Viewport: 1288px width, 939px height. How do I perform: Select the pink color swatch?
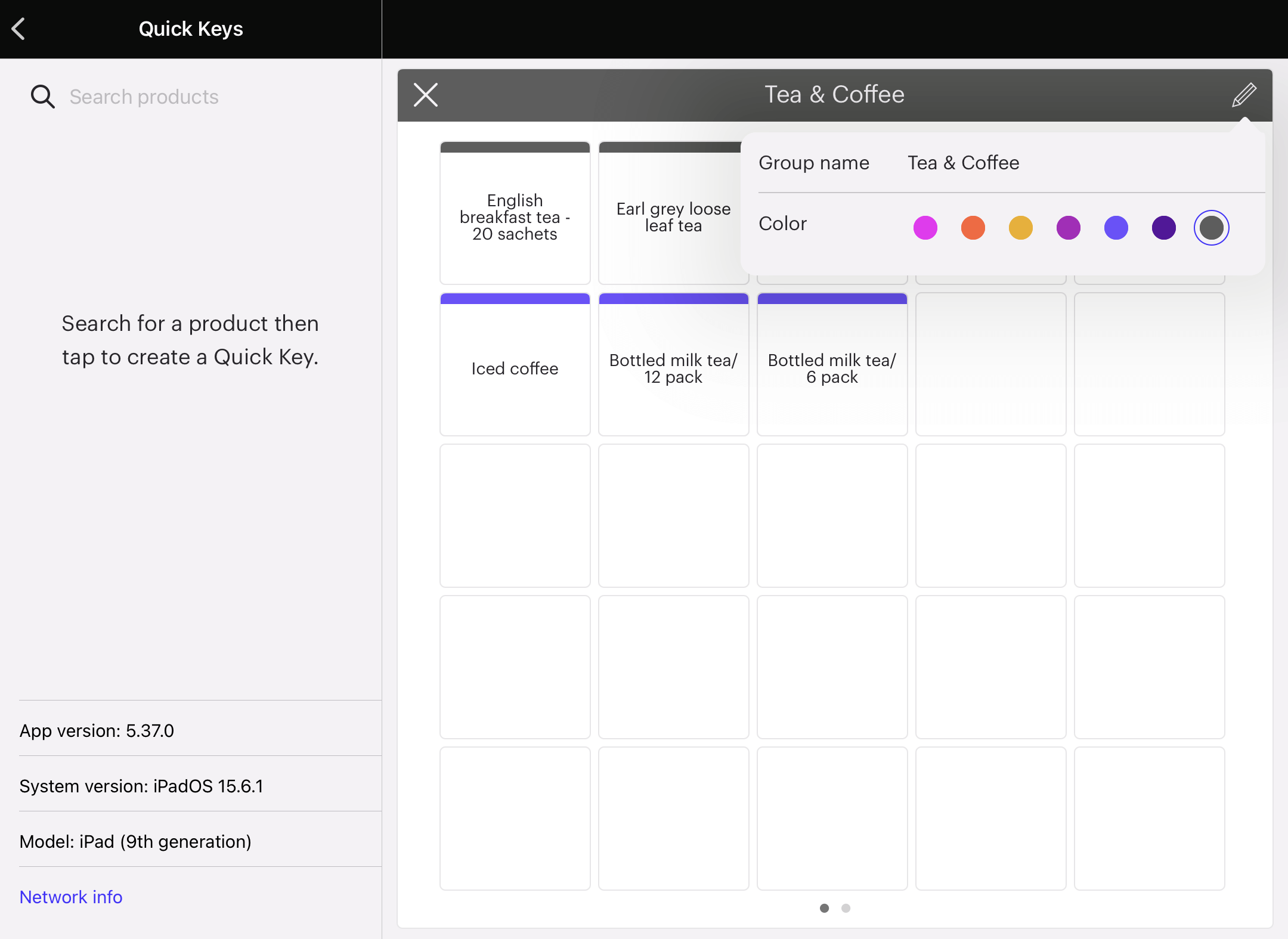925,228
